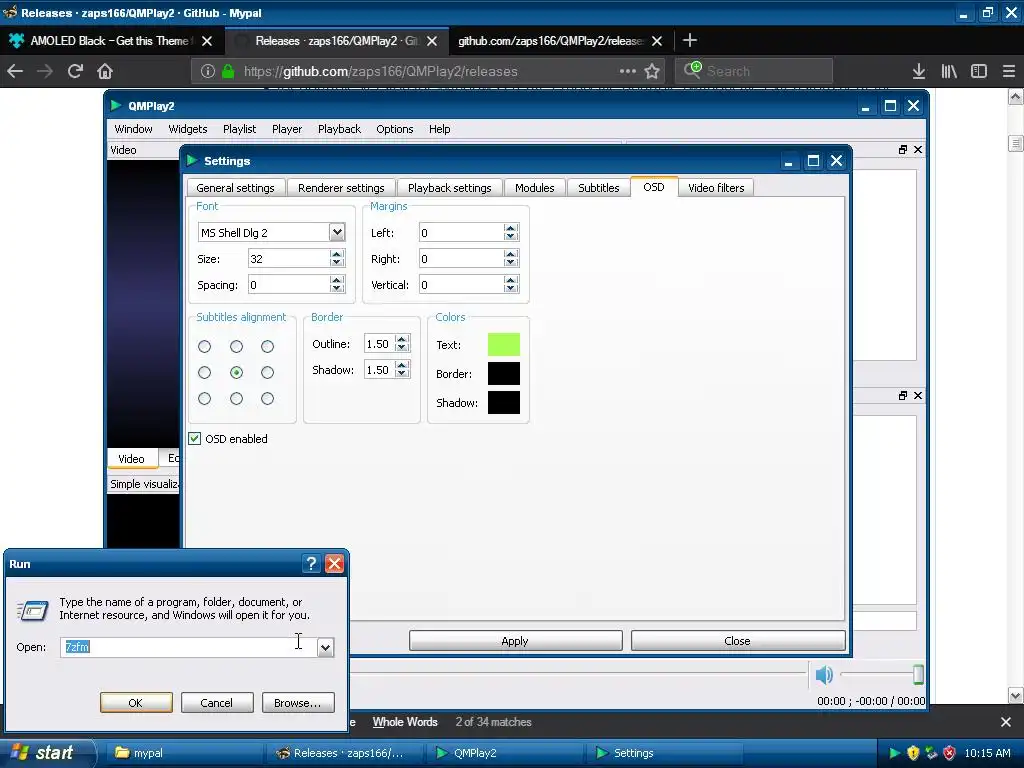Click Run dialog help question mark
Screen dimensions: 1024x768
(x=312, y=564)
